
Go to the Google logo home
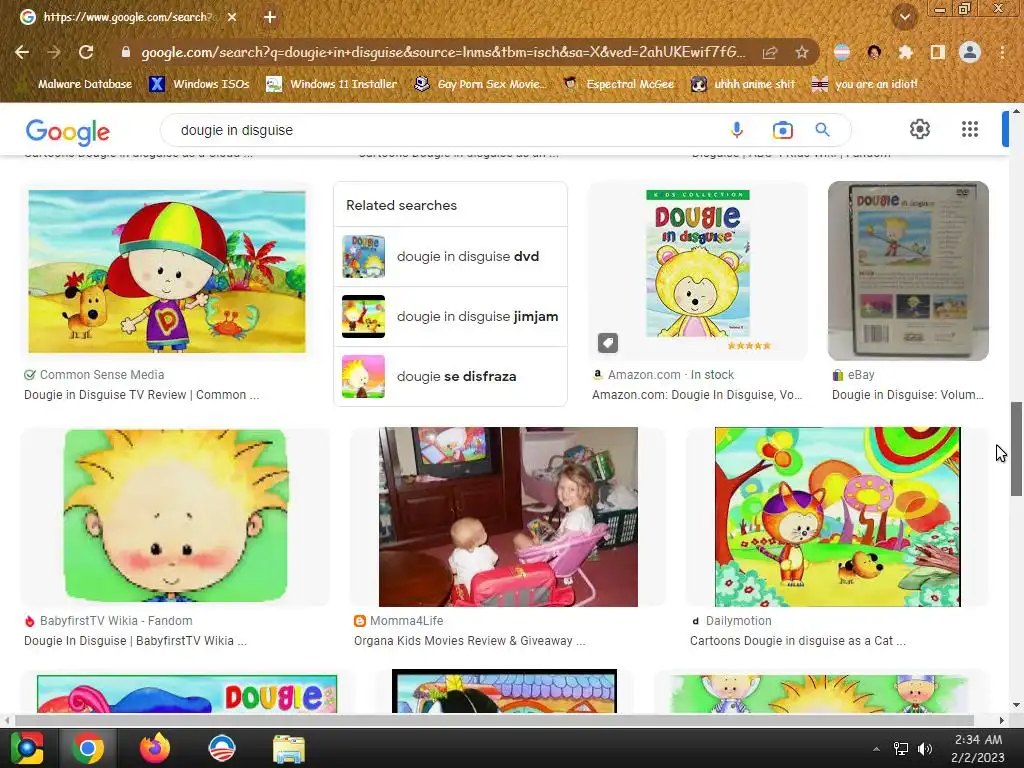[x=68, y=131]
